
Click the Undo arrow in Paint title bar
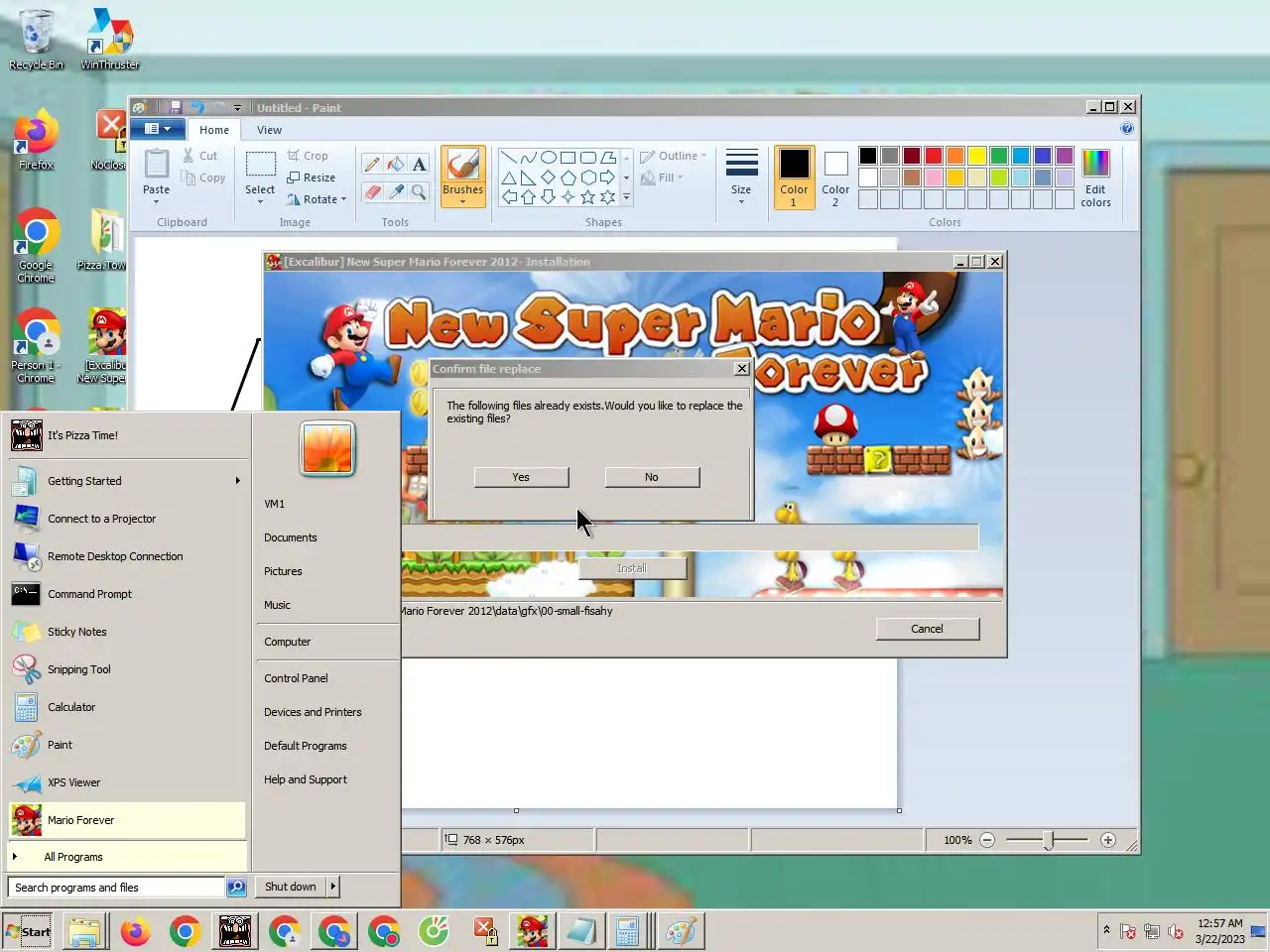pyautogui.click(x=196, y=107)
